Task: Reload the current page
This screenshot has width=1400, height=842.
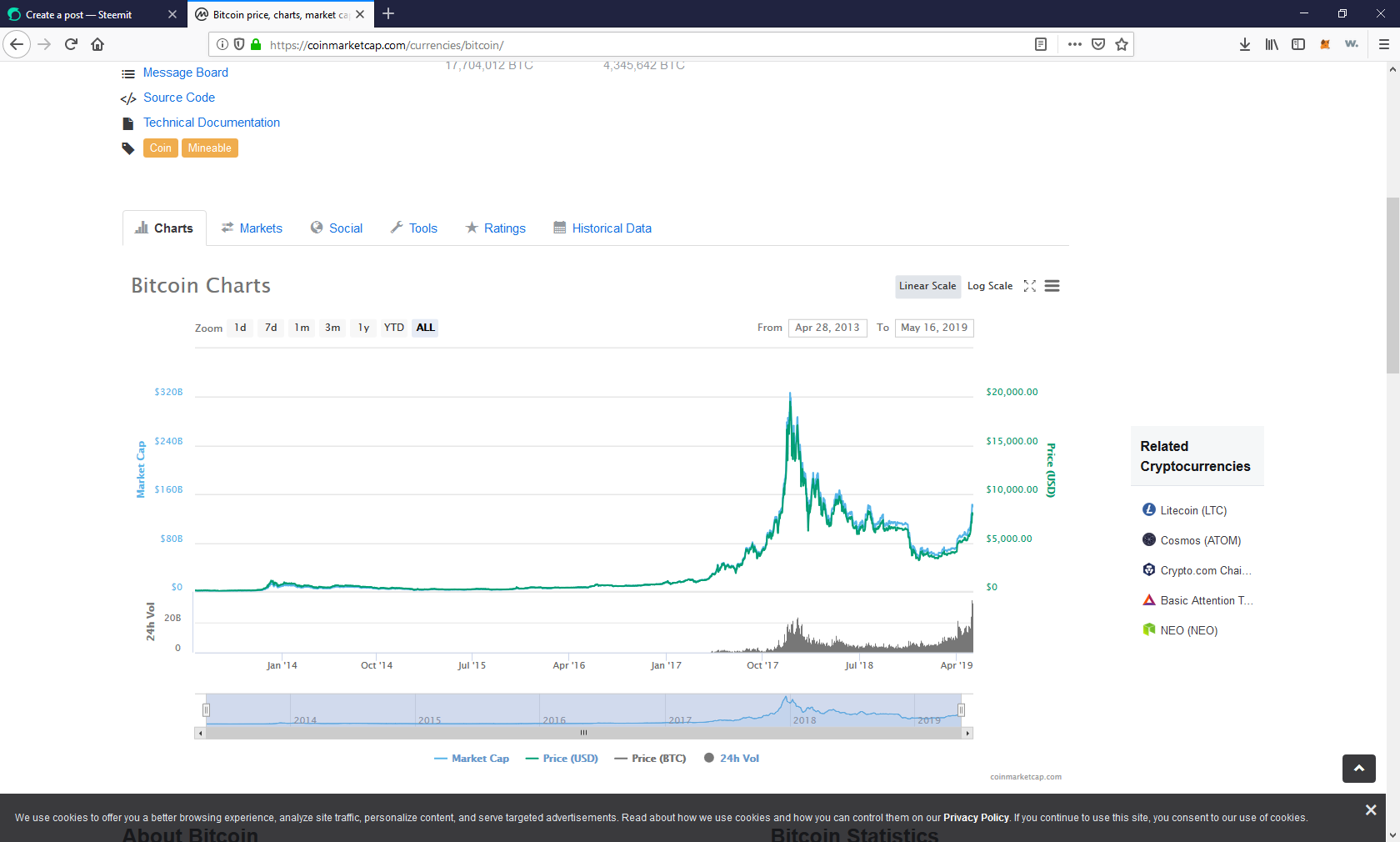Action: click(x=72, y=44)
